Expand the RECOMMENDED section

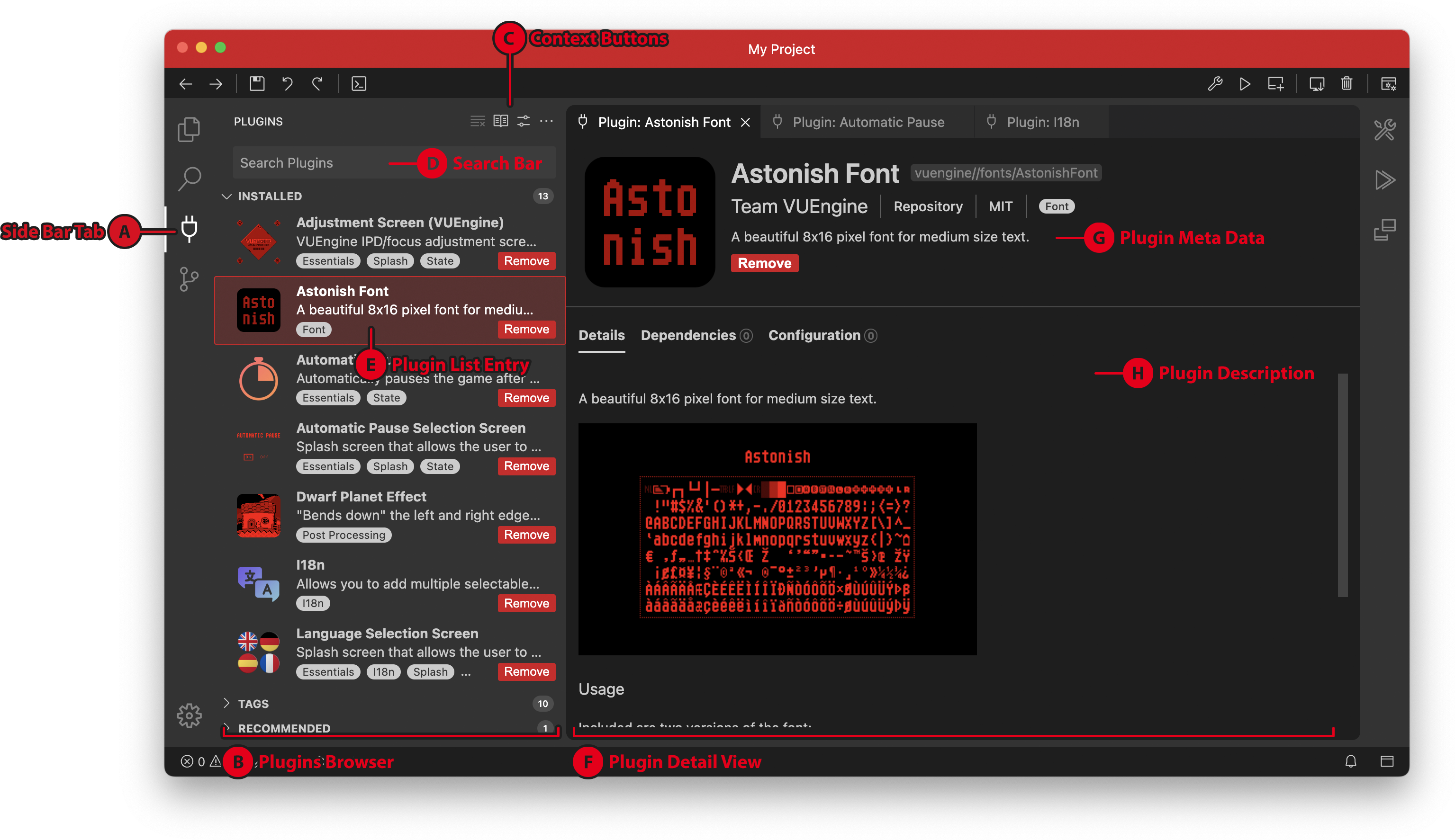click(387, 727)
